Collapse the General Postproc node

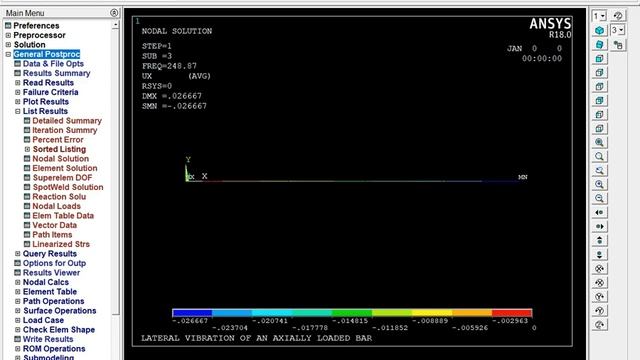(8, 54)
